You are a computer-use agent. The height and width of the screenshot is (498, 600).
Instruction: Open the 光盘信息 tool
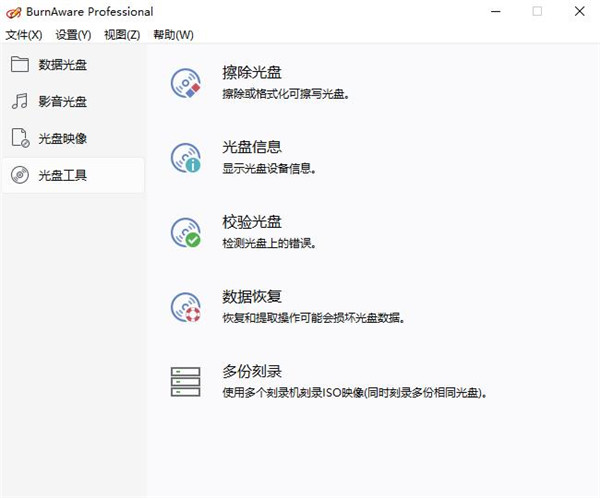coord(252,147)
